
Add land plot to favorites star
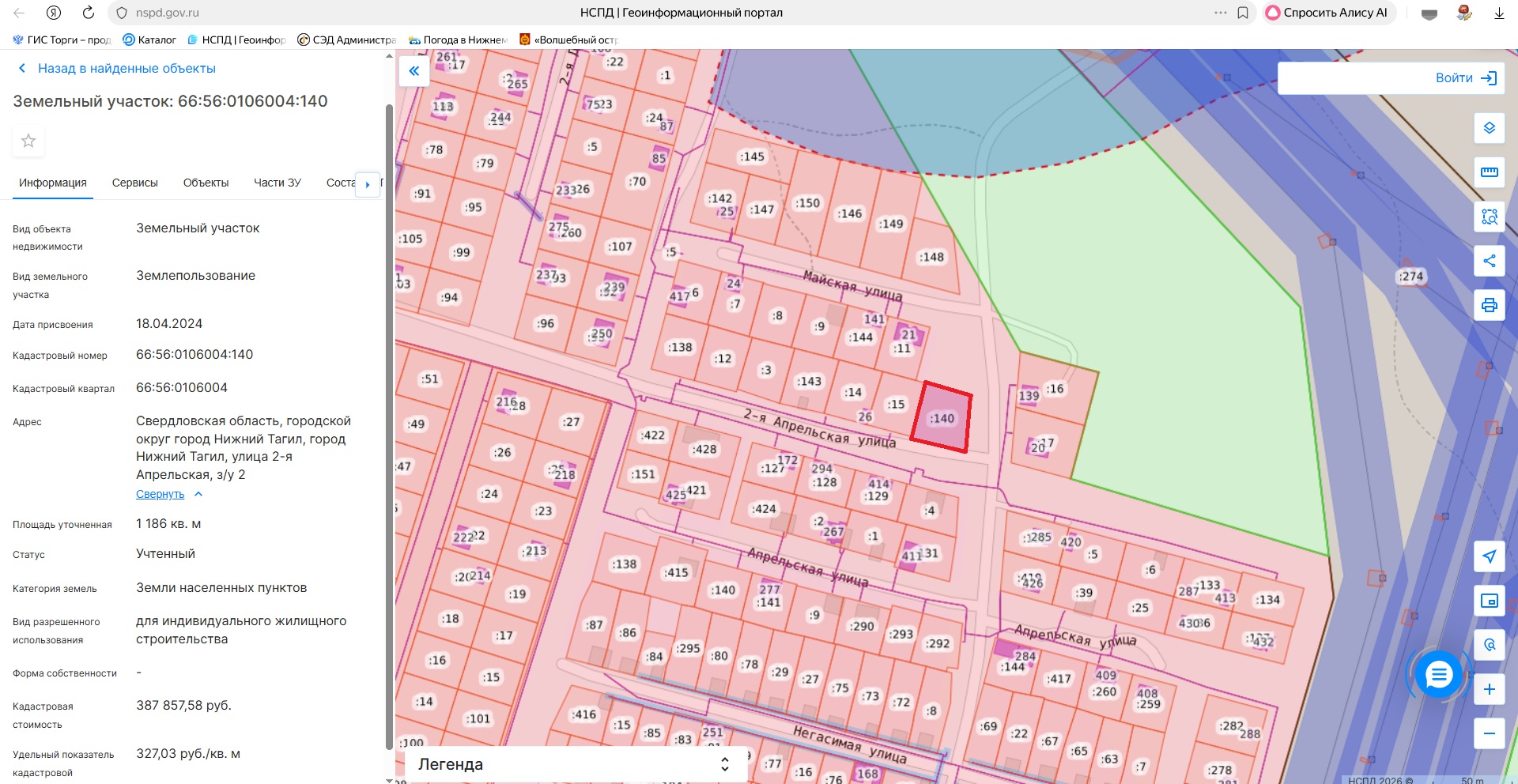coord(28,141)
